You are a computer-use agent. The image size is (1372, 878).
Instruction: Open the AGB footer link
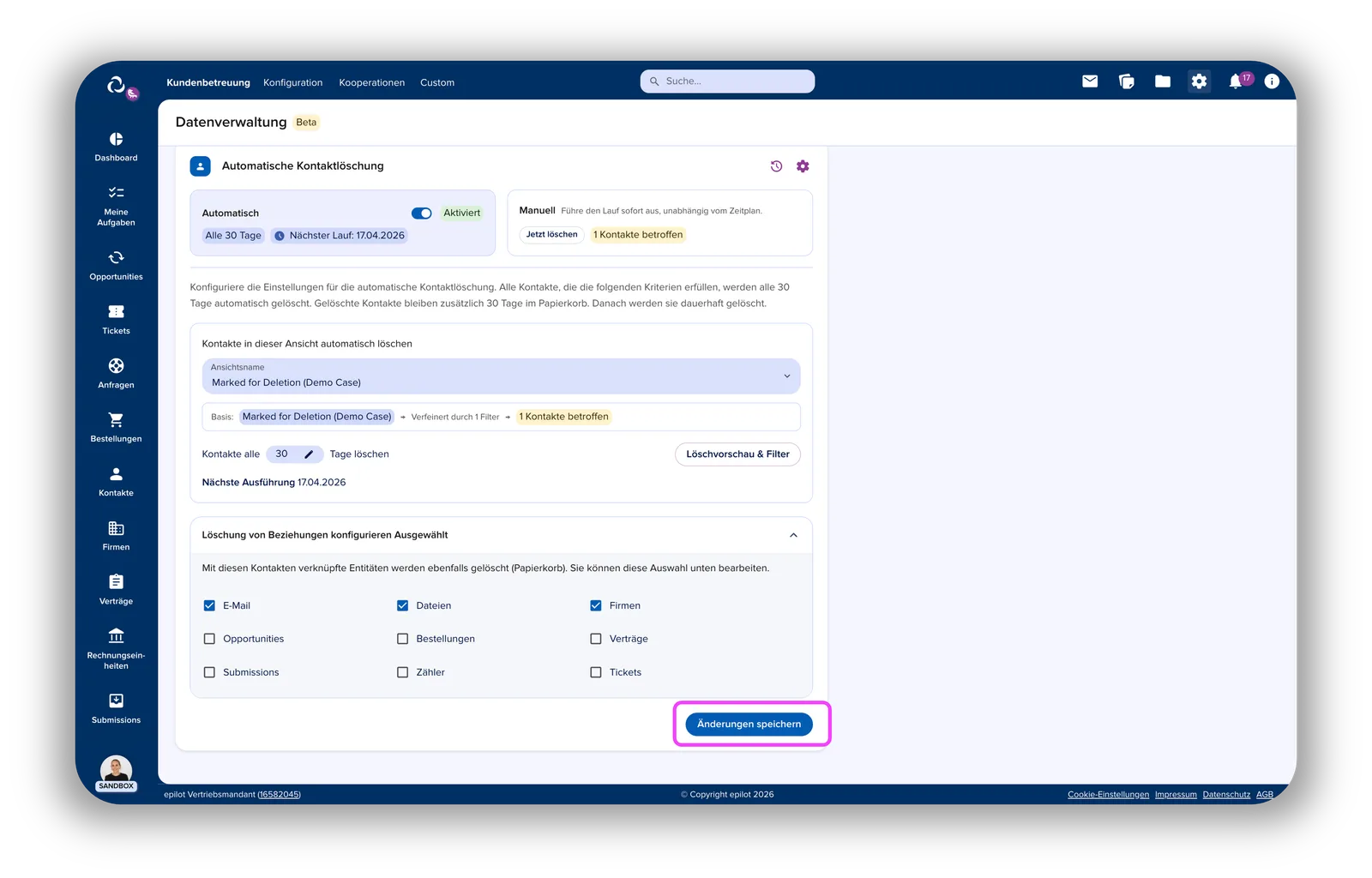click(x=1265, y=795)
